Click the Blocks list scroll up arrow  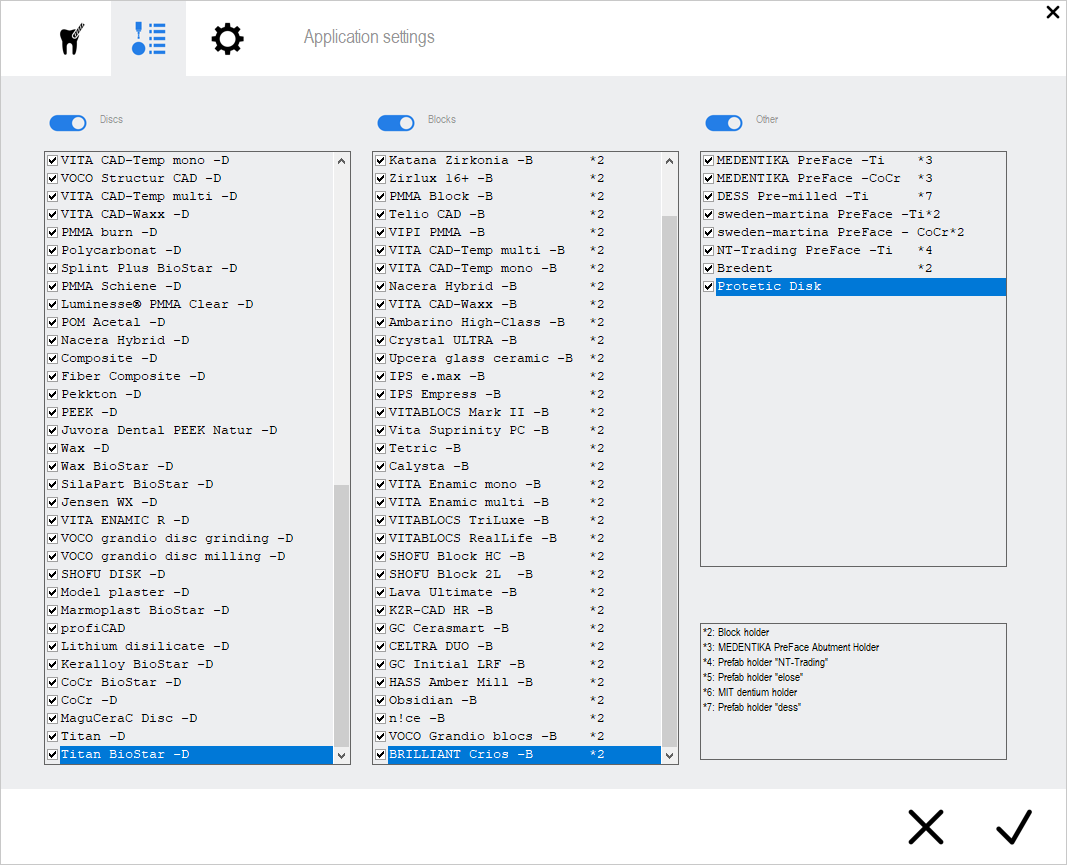click(x=670, y=161)
